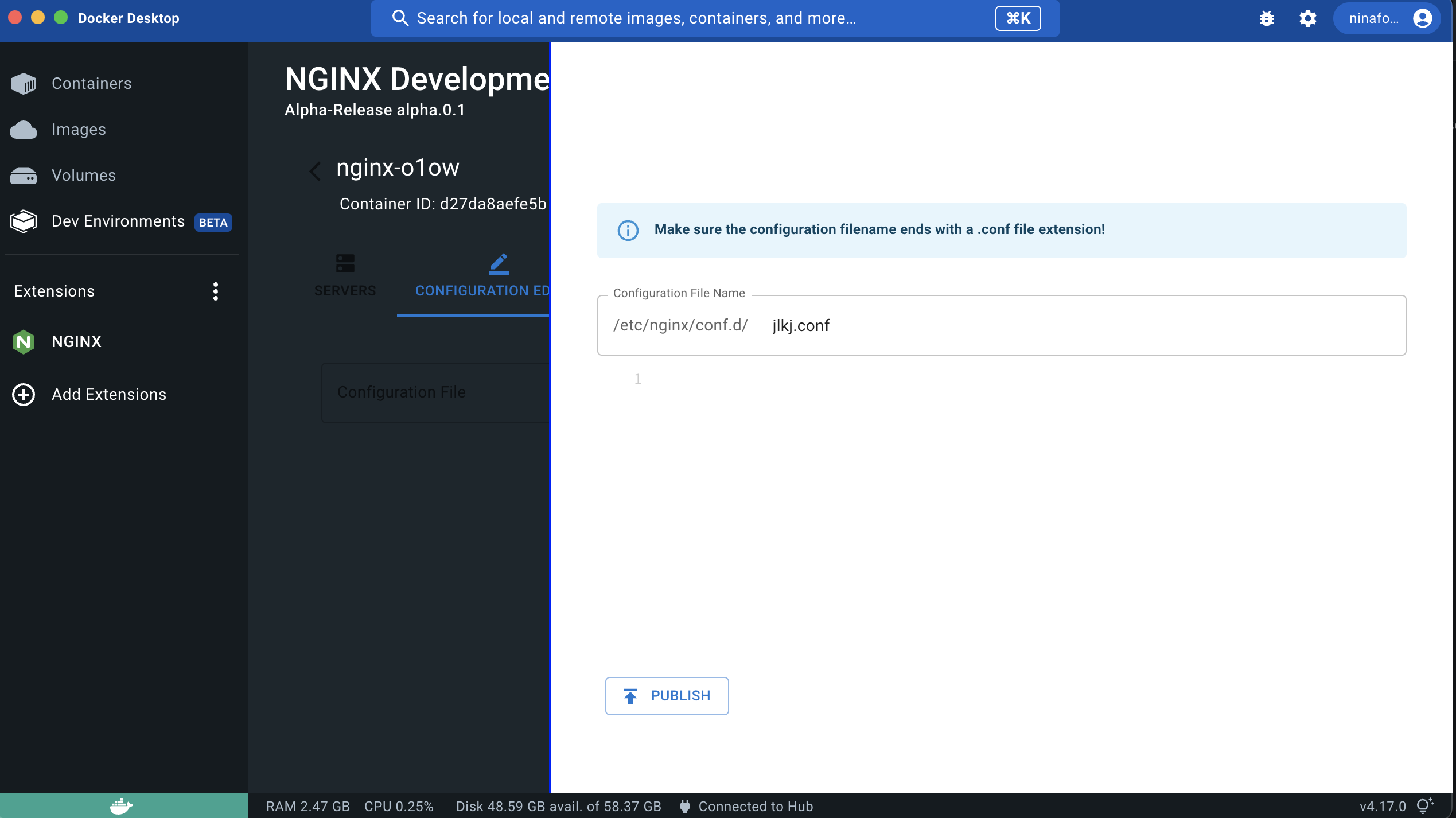The image size is (1456, 818).
Task: Click the info icon in the alert
Action: point(628,231)
